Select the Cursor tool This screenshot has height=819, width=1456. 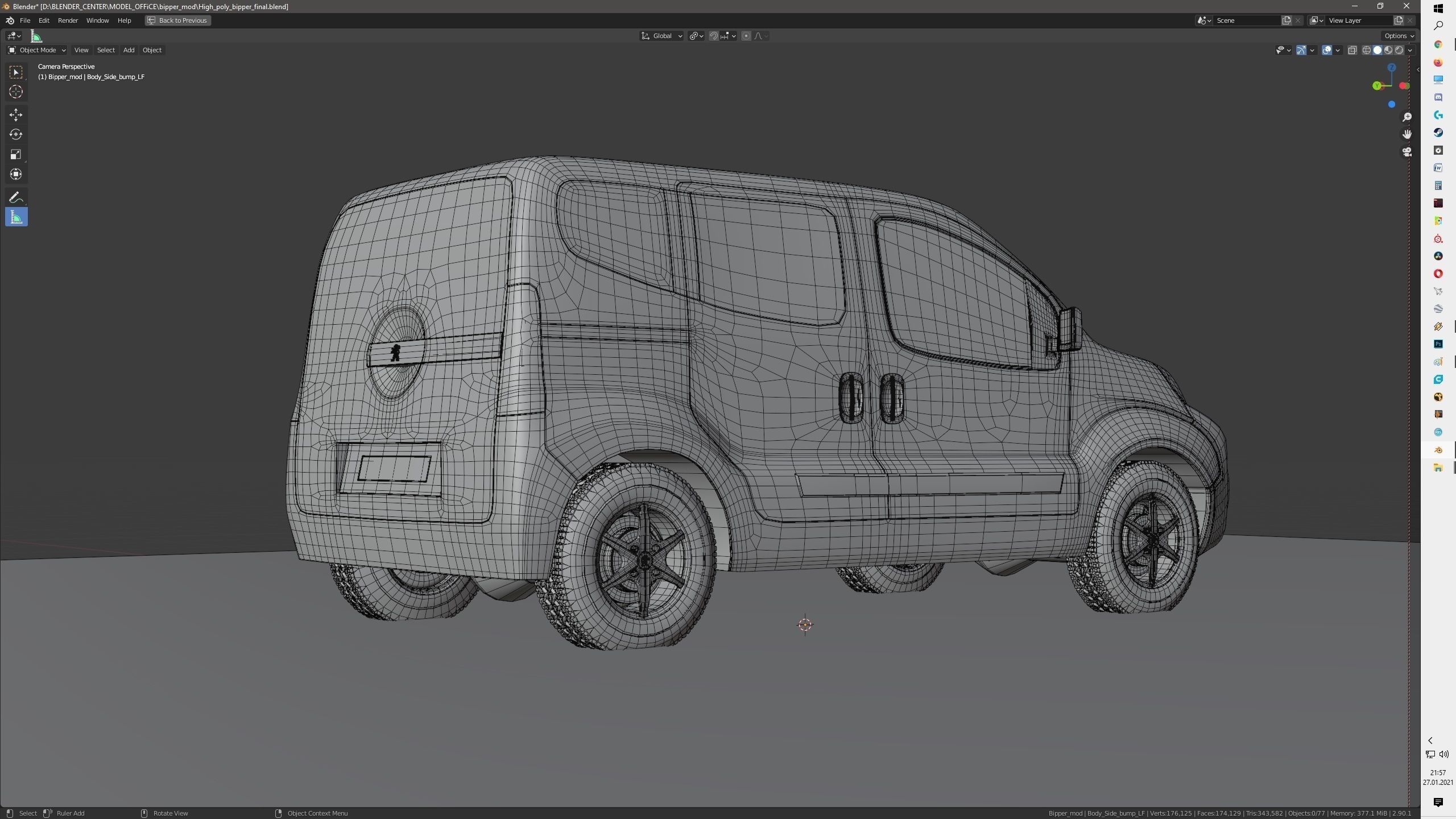(x=16, y=92)
